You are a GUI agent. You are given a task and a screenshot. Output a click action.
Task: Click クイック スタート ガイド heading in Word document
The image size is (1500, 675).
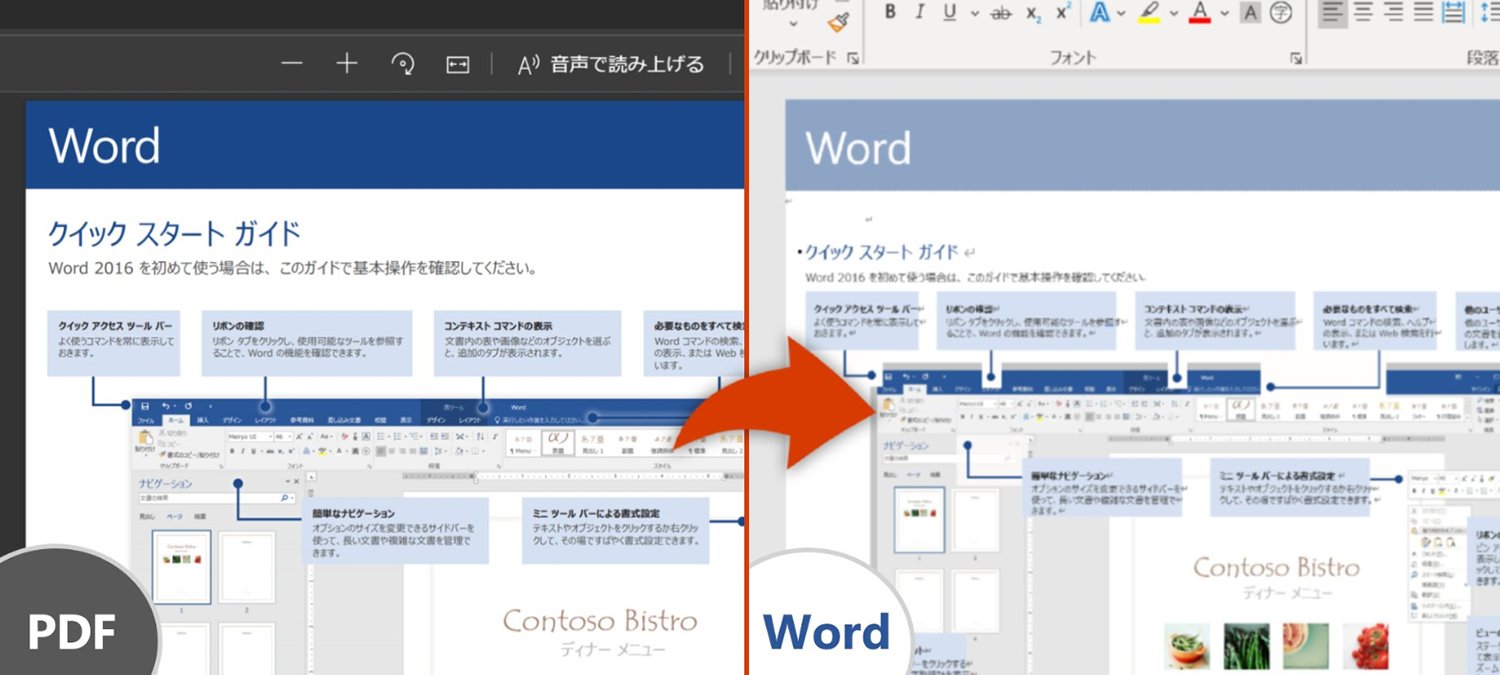881,252
